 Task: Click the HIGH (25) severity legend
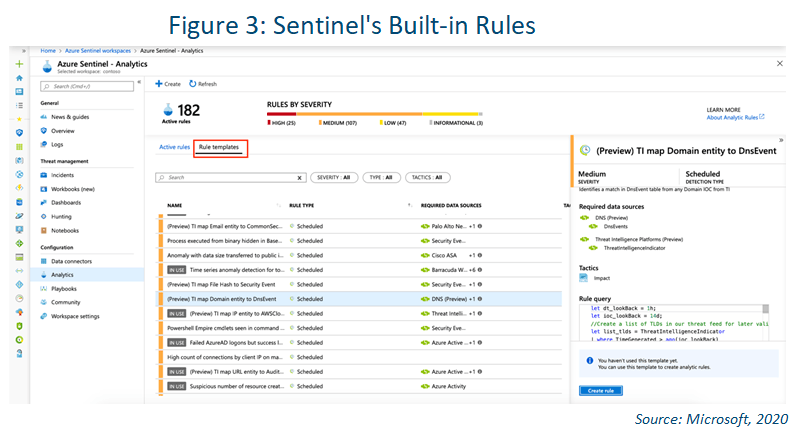coord(281,123)
